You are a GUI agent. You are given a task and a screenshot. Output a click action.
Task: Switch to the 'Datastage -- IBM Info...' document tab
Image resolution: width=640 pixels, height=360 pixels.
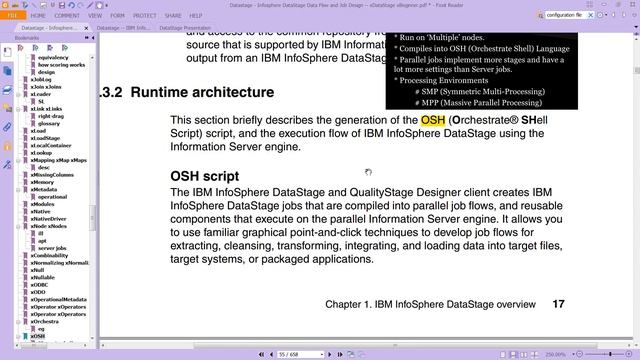coord(123,28)
